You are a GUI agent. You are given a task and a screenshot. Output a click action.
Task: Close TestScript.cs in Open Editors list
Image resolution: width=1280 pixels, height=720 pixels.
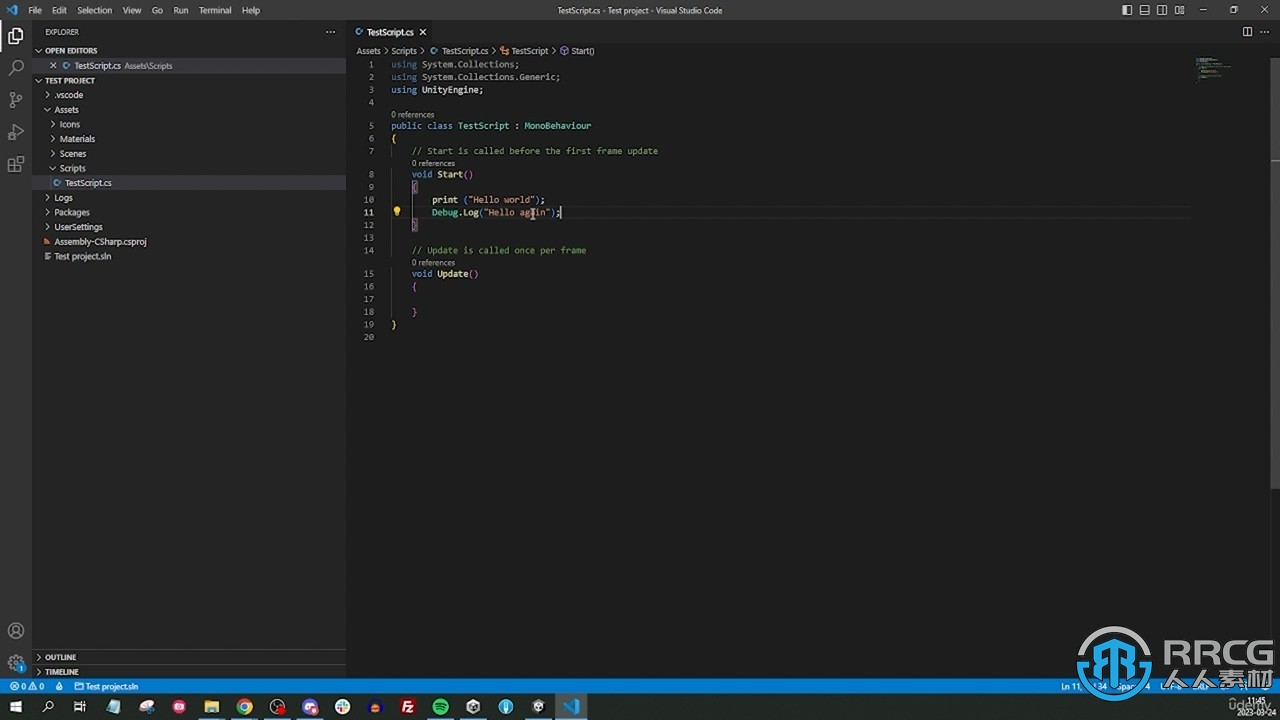click(53, 66)
